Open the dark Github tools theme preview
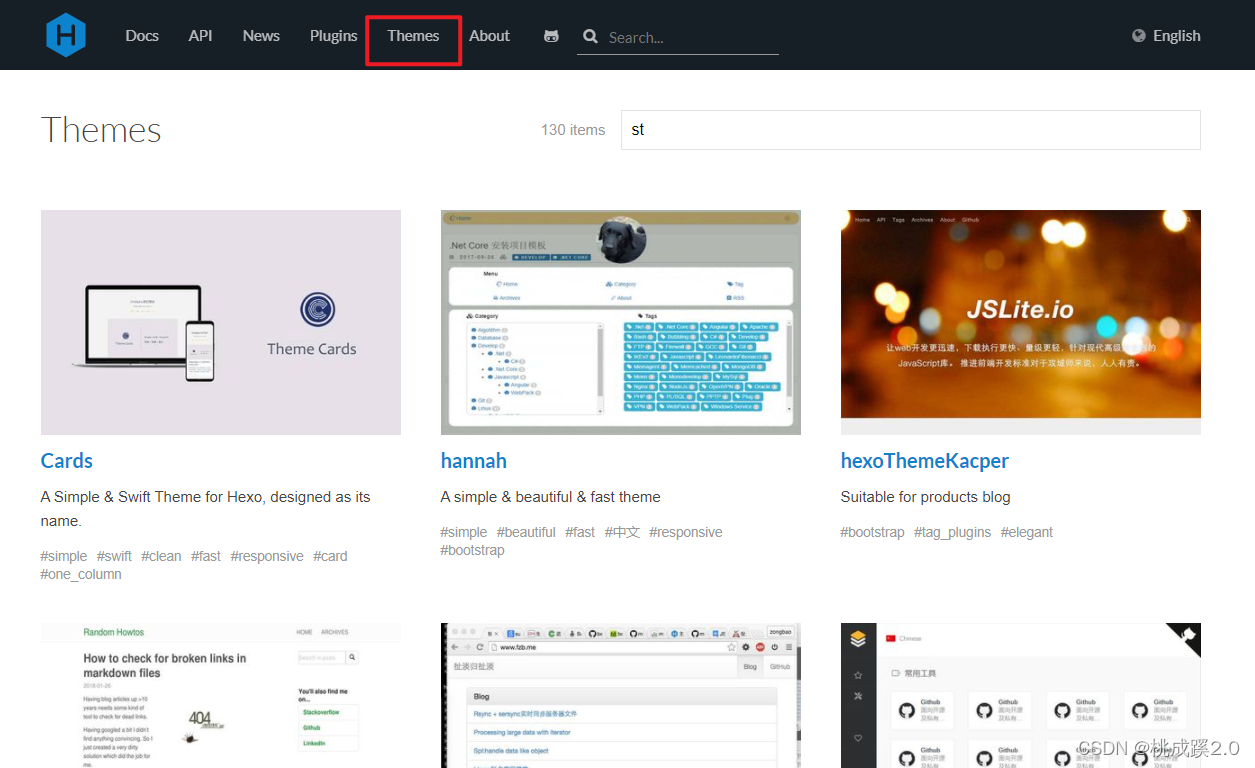 point(1021,696)
